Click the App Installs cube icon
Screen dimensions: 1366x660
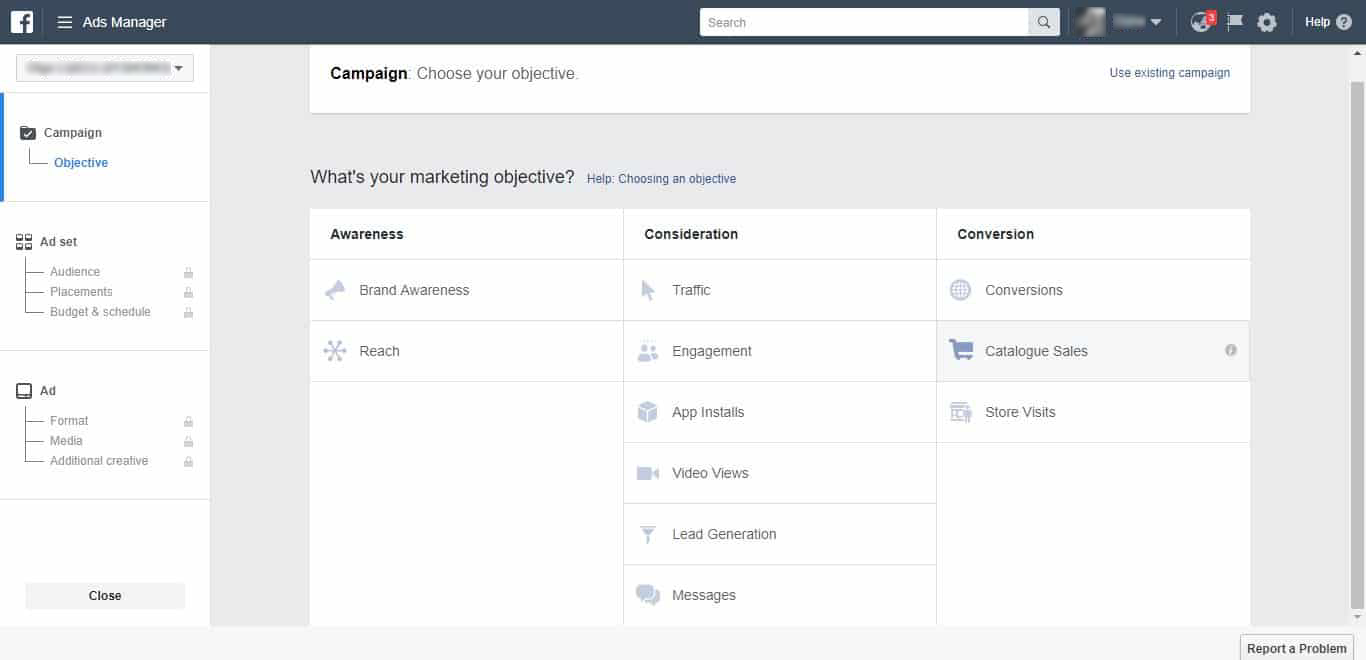(x=648, y=412)
